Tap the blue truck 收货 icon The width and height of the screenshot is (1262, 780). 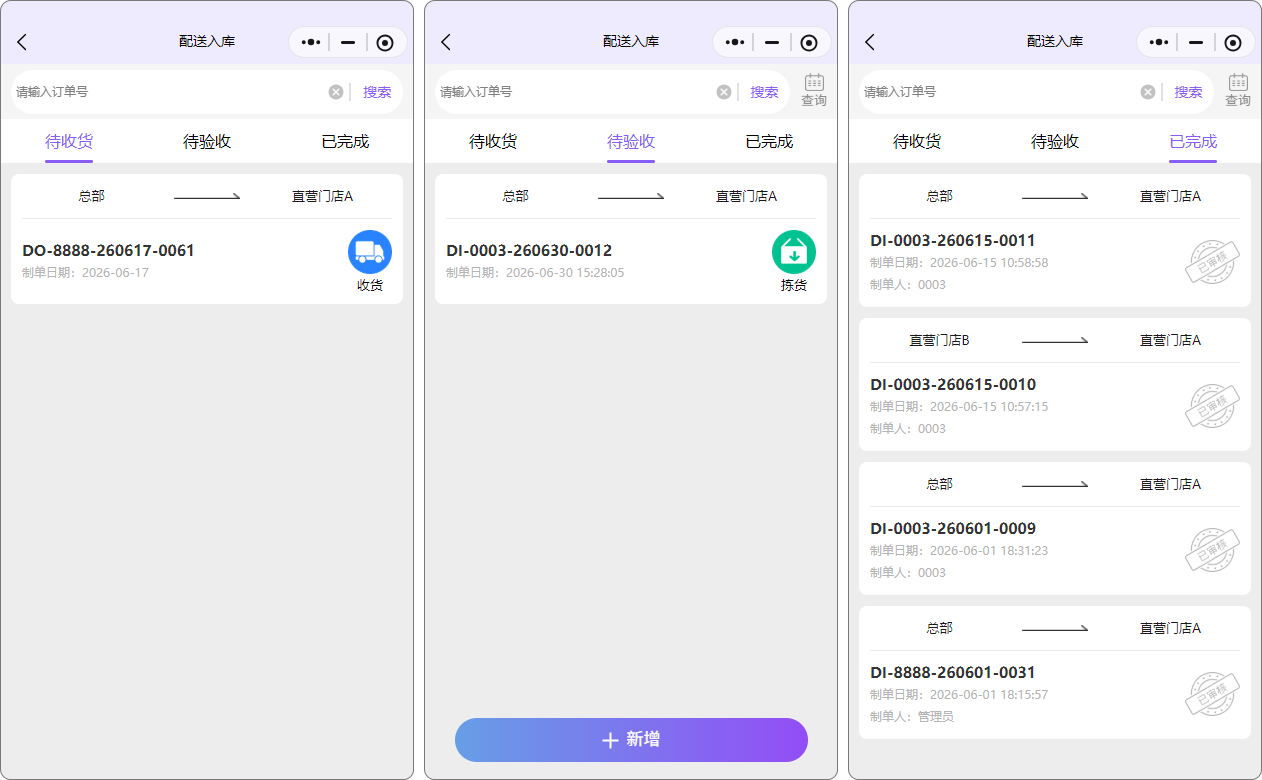click(370, 252)
